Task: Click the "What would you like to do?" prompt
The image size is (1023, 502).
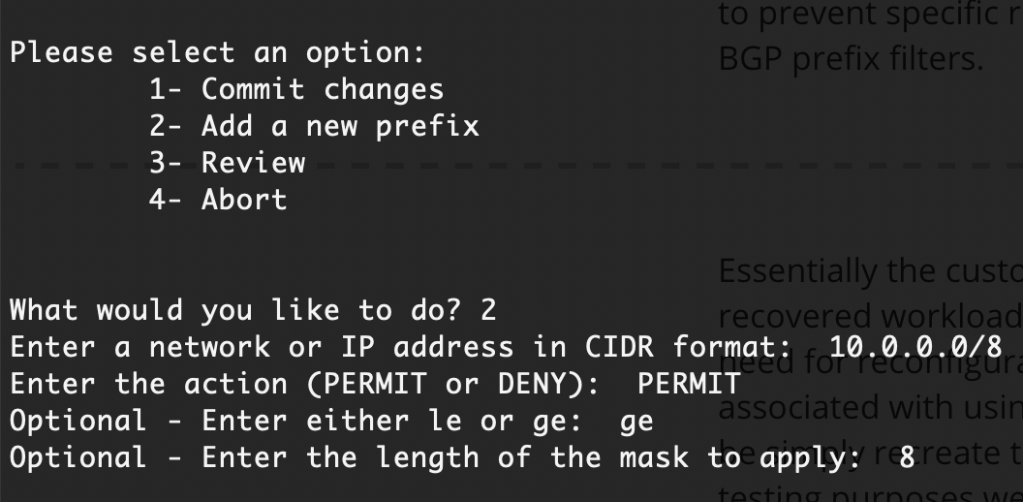Action: (235, 310)
